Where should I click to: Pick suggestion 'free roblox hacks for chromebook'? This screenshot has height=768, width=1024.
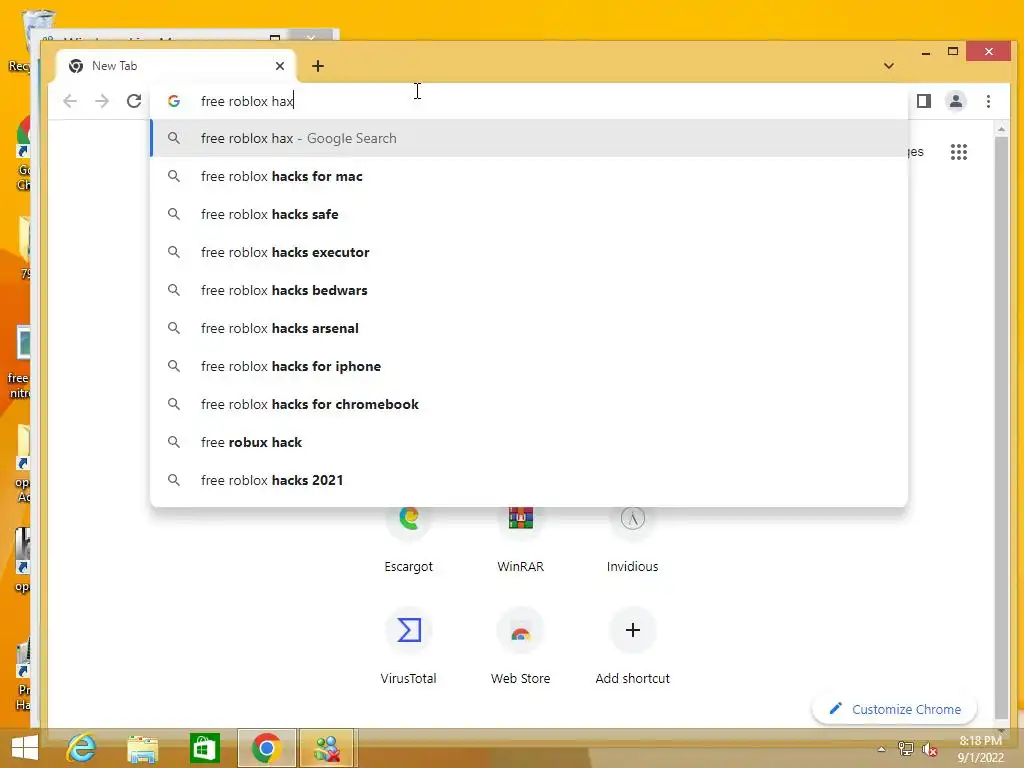pos(529,404)
